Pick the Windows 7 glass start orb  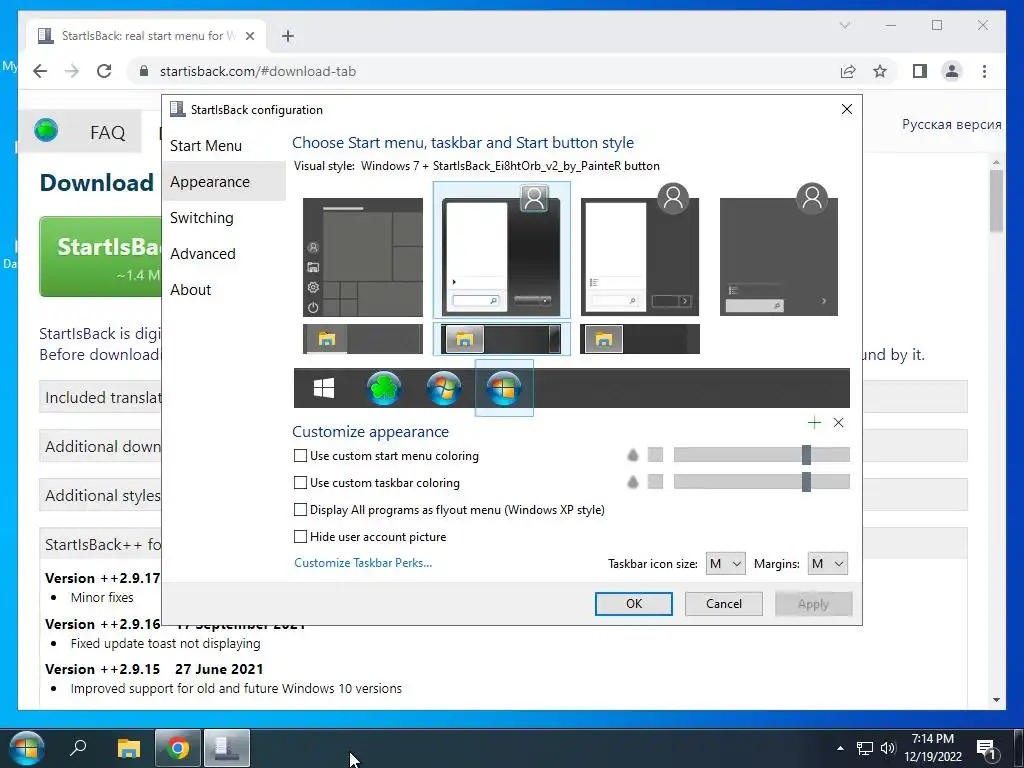point(444,388)
